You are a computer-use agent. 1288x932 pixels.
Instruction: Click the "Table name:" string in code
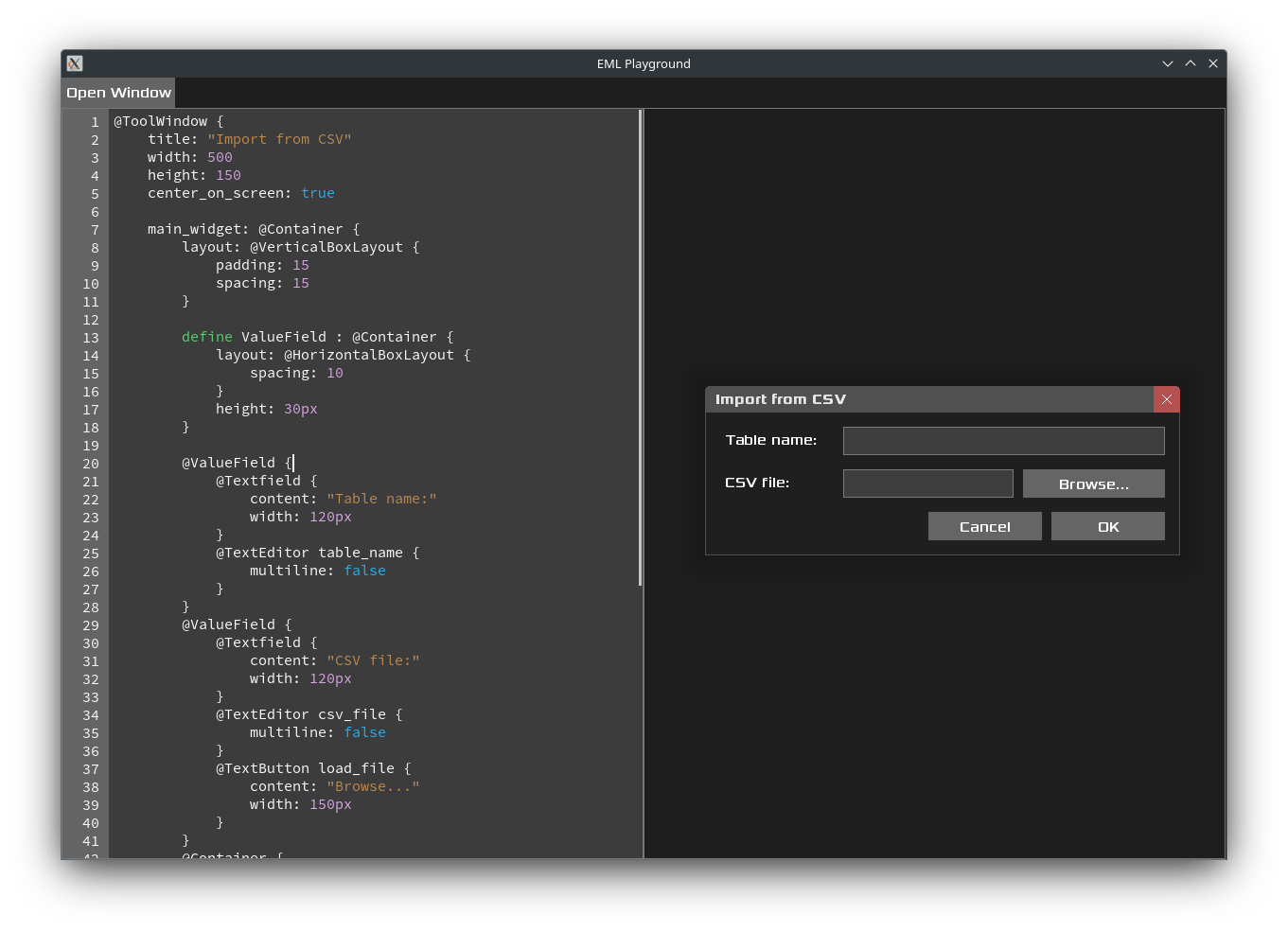tap(381, 499)
